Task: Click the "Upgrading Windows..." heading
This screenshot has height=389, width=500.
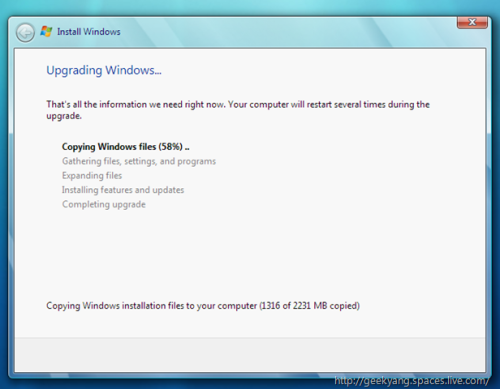Action: coord(104,70)
